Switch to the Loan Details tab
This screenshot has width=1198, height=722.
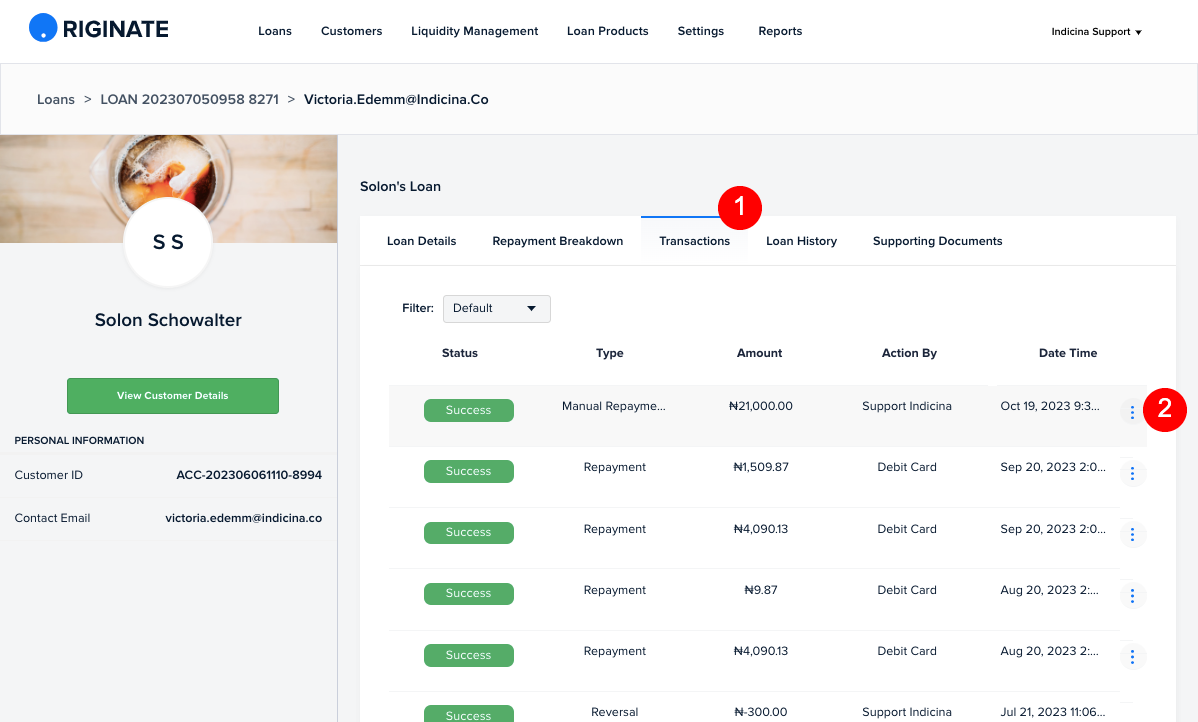click(x=422, y=241)
